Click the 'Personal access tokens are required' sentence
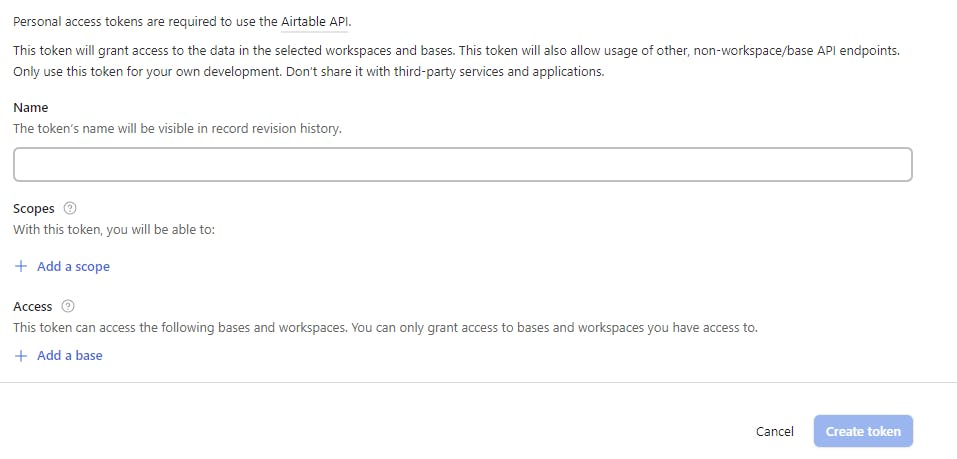The image size is (957, 459). pyautogui.click(x=182, y=22)
